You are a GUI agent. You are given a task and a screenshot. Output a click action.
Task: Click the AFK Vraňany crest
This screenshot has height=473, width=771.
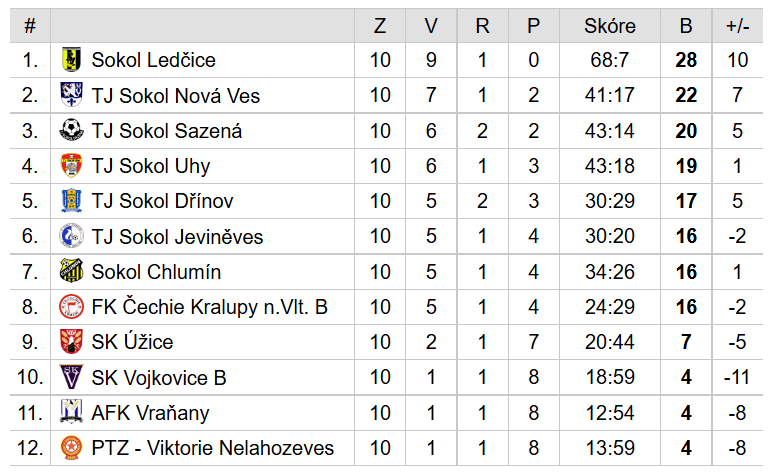coord(71,412)
